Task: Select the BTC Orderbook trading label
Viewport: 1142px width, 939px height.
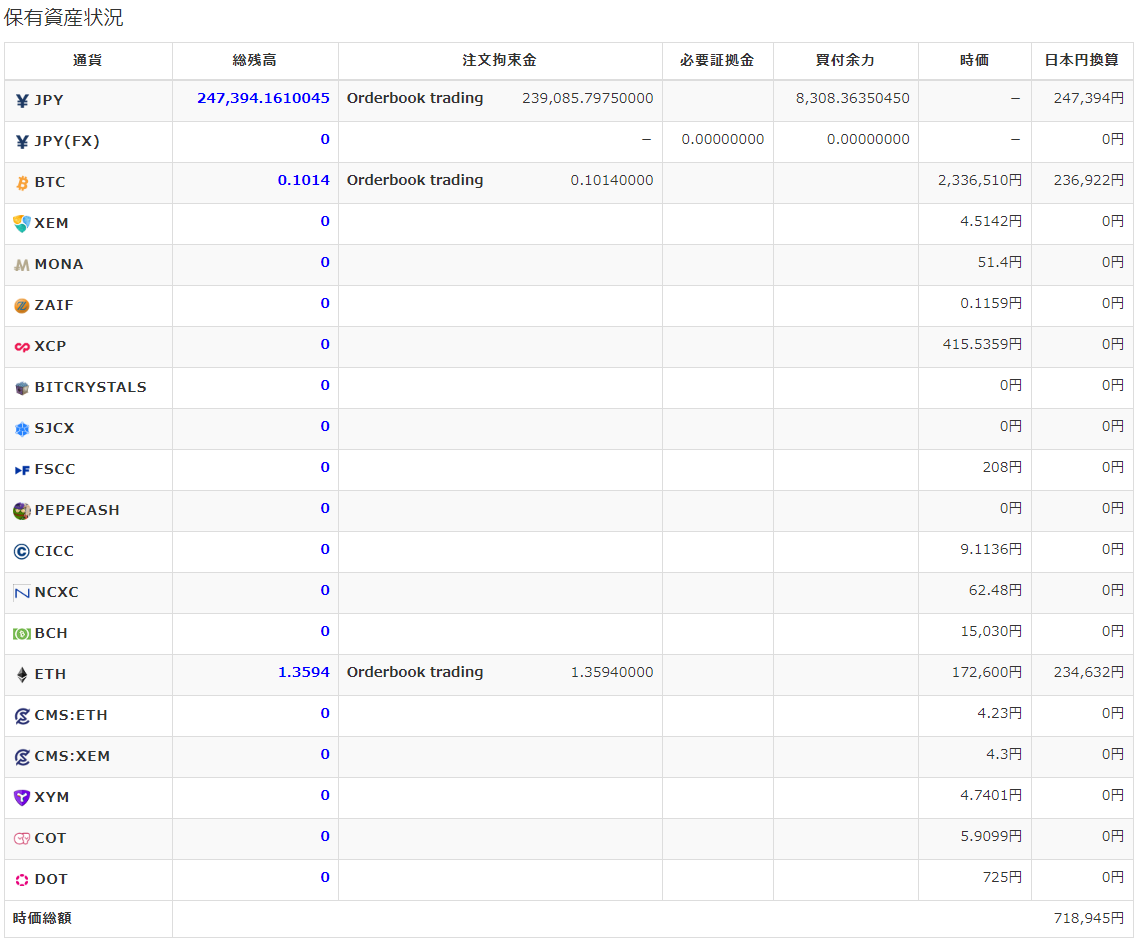Action: pos(415,180)
